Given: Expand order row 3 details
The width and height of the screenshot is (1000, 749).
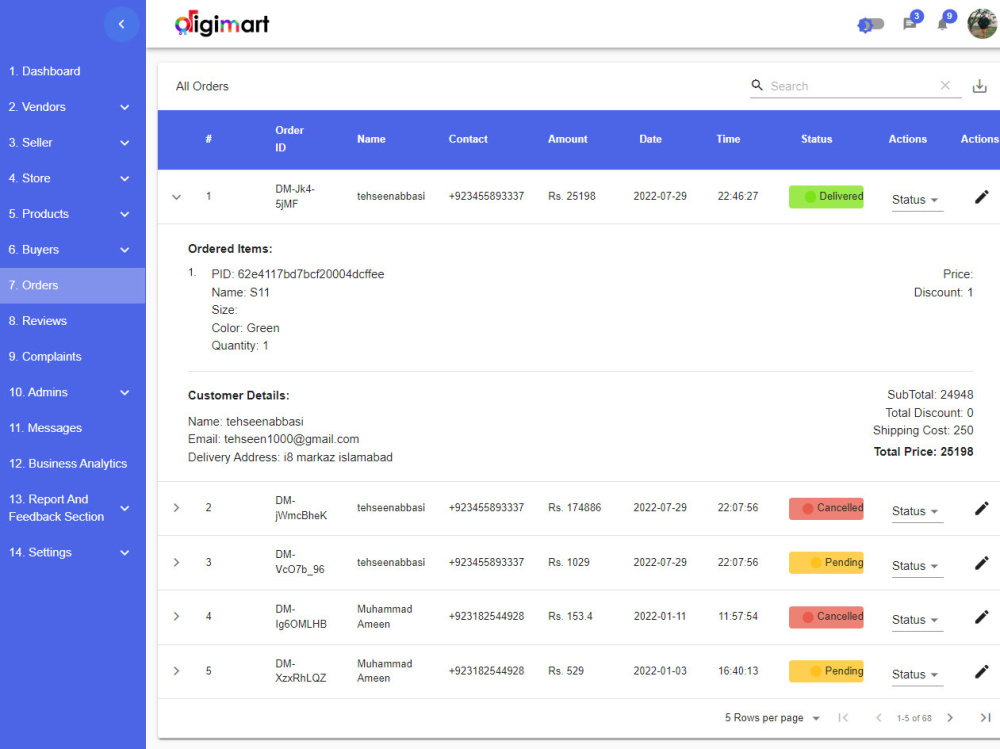Looking at the screenshot, I should point(177,562).
